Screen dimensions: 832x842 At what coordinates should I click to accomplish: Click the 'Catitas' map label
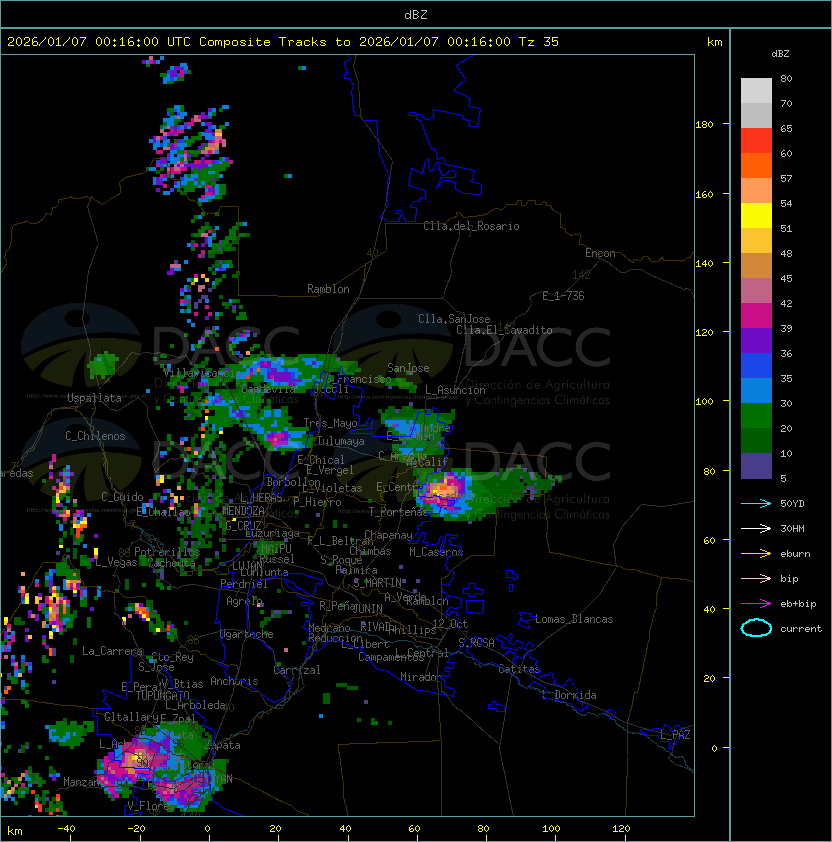coord(519,669)
